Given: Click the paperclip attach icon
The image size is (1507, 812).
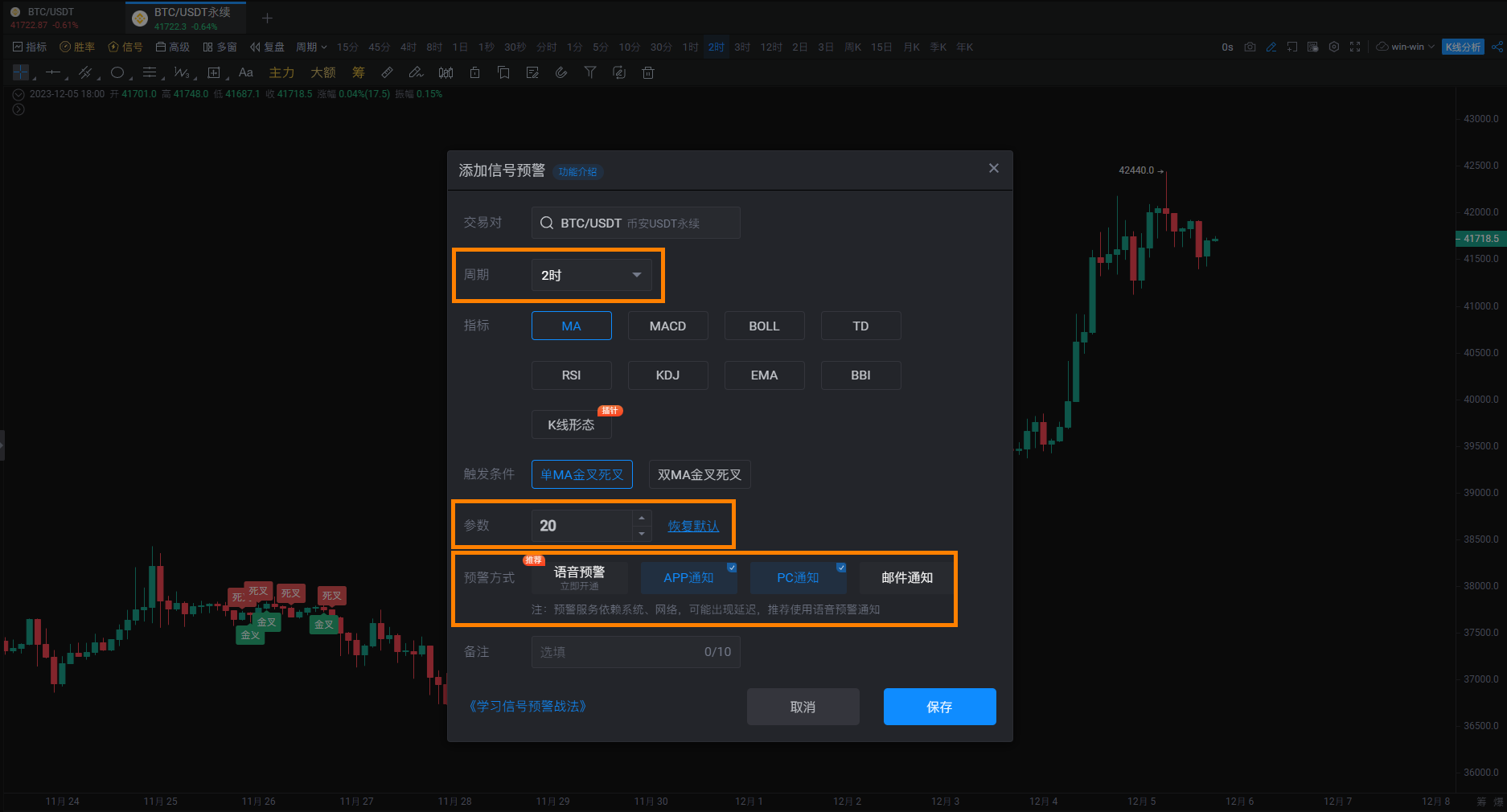Looking at the screenshot, I should coord(561,72).
